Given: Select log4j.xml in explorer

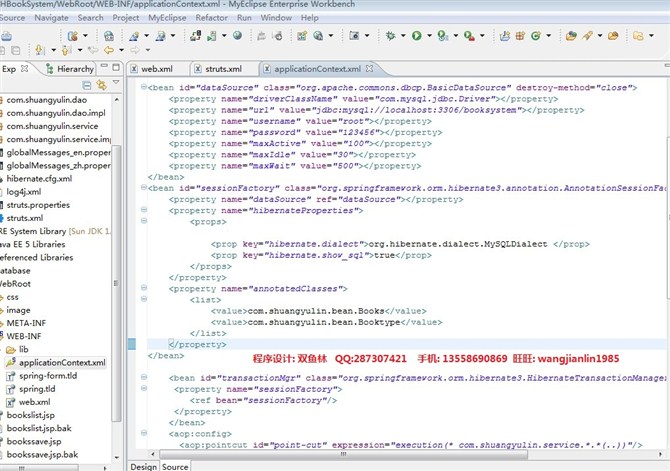Looking at the screenshot, I should click(24, 192).
